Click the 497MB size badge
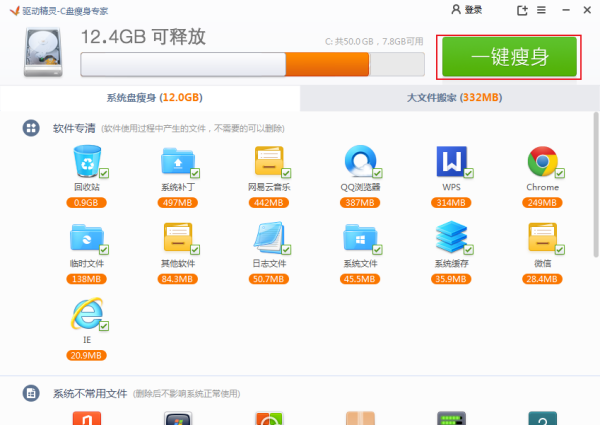This screenshot has height=425, width=600. 178,202
